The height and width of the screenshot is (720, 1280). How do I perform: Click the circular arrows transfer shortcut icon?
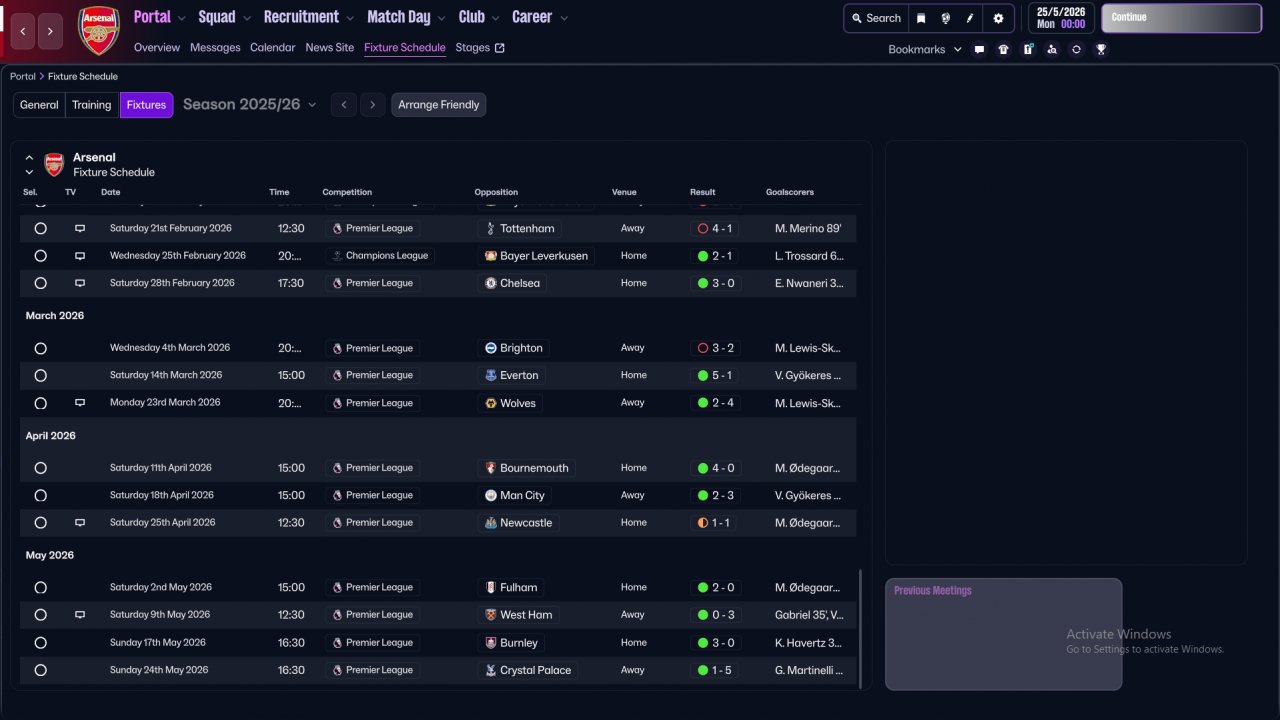tap(1076, 49)
